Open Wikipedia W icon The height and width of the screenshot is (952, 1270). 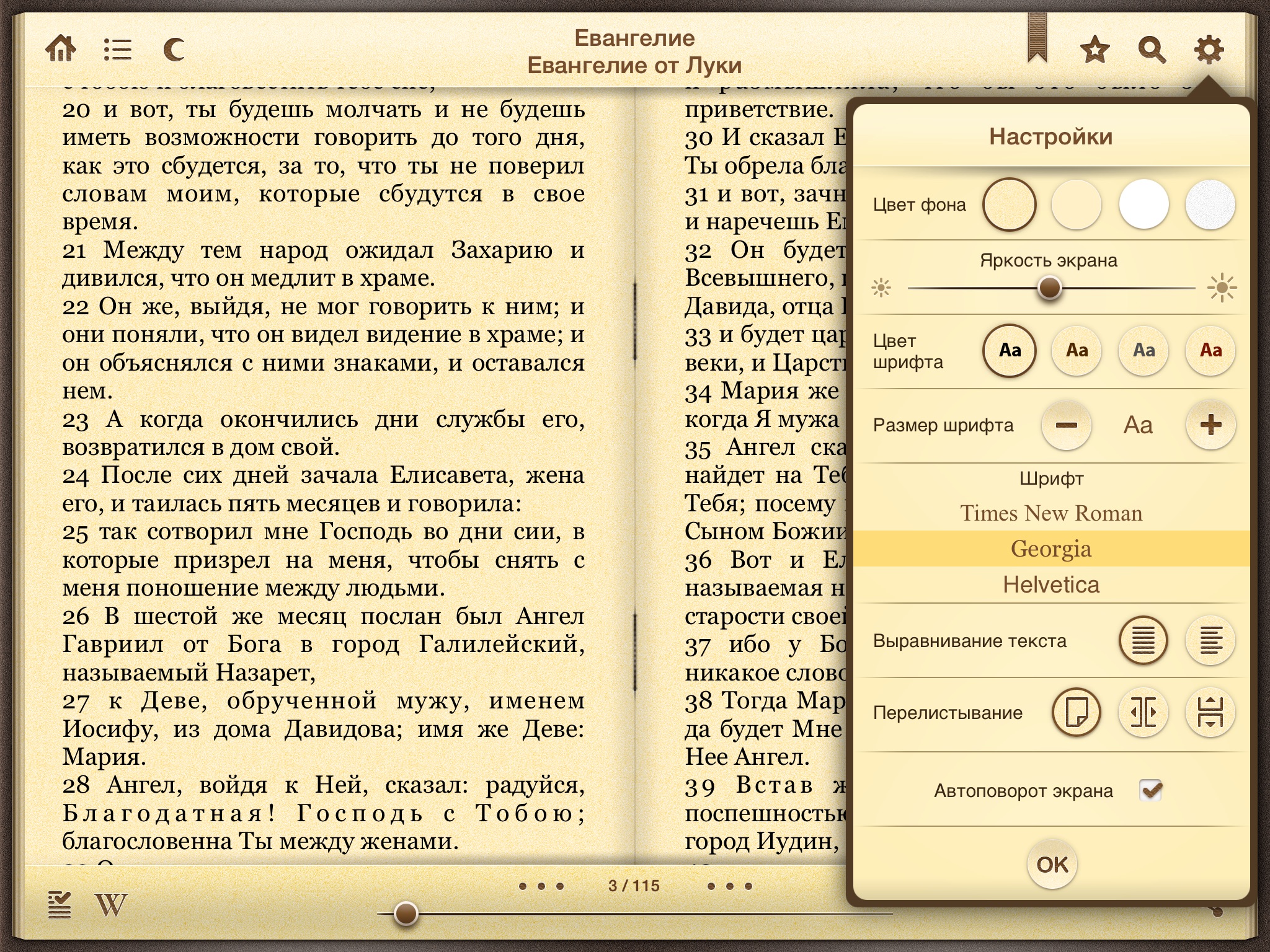pyautogui.click(x=111, y=905)
